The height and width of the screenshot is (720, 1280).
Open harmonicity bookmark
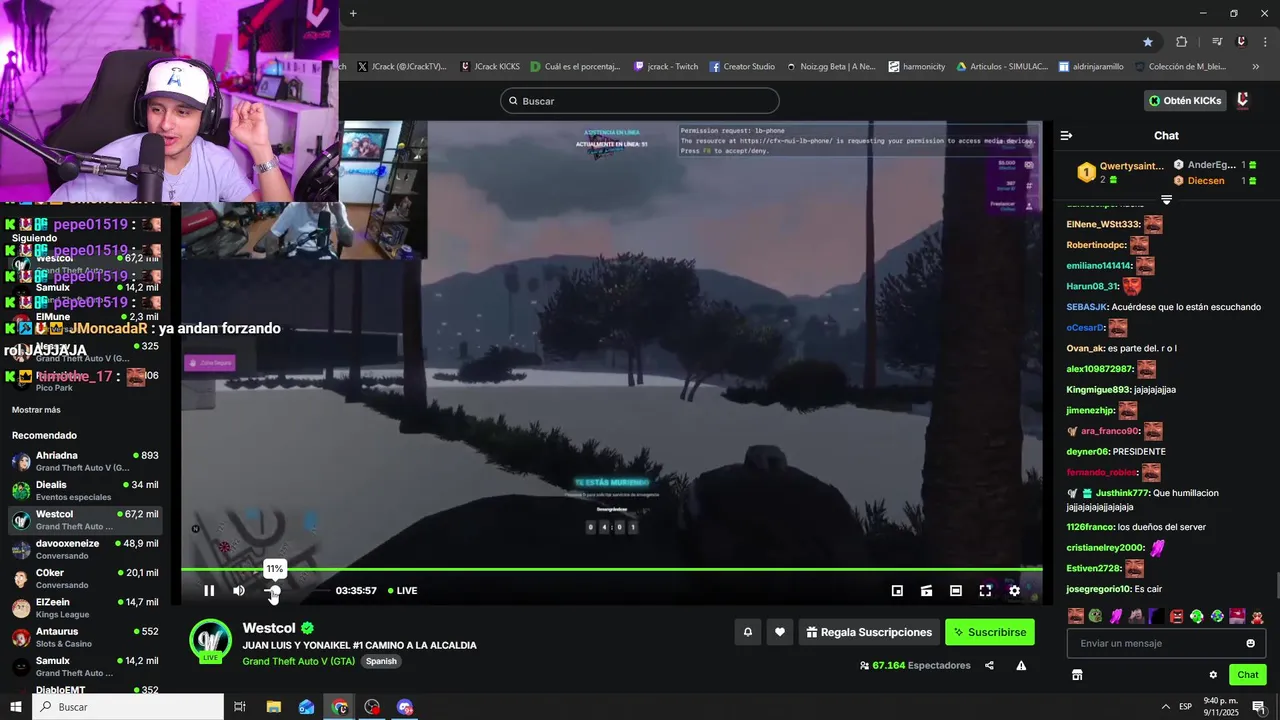916,67
